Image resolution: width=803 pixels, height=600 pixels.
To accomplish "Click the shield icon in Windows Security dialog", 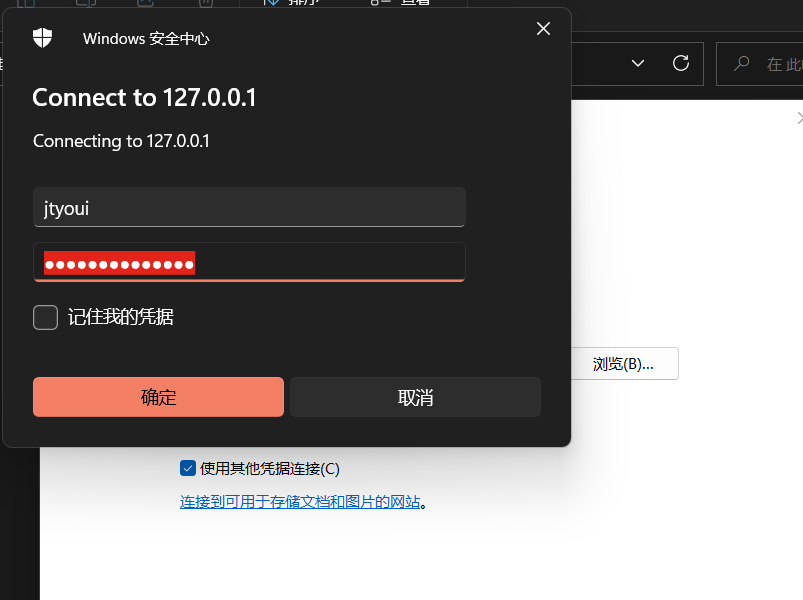I will tap(42, 38).
